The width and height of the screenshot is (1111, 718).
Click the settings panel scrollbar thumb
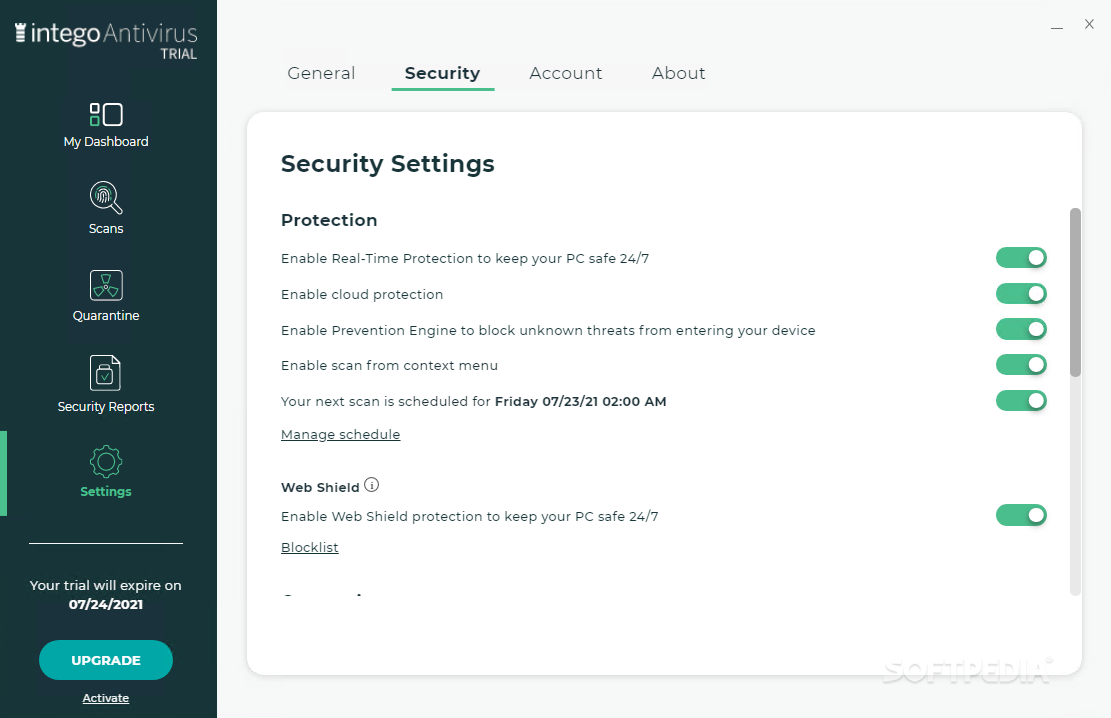click(1075, 292)
